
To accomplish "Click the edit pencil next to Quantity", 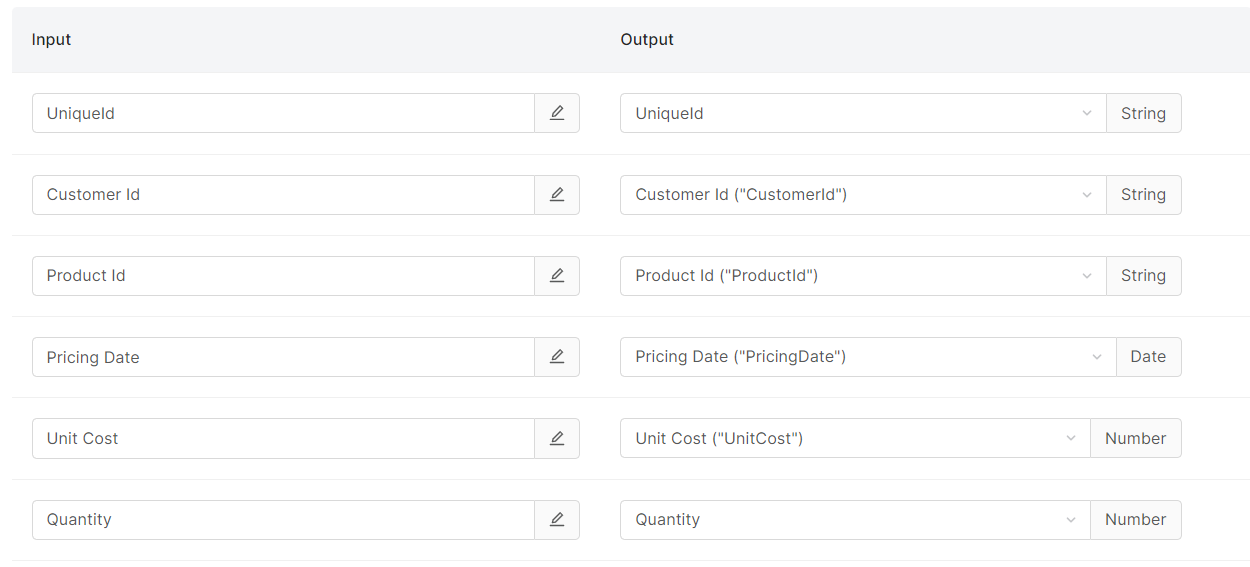I will coord(557,520).
